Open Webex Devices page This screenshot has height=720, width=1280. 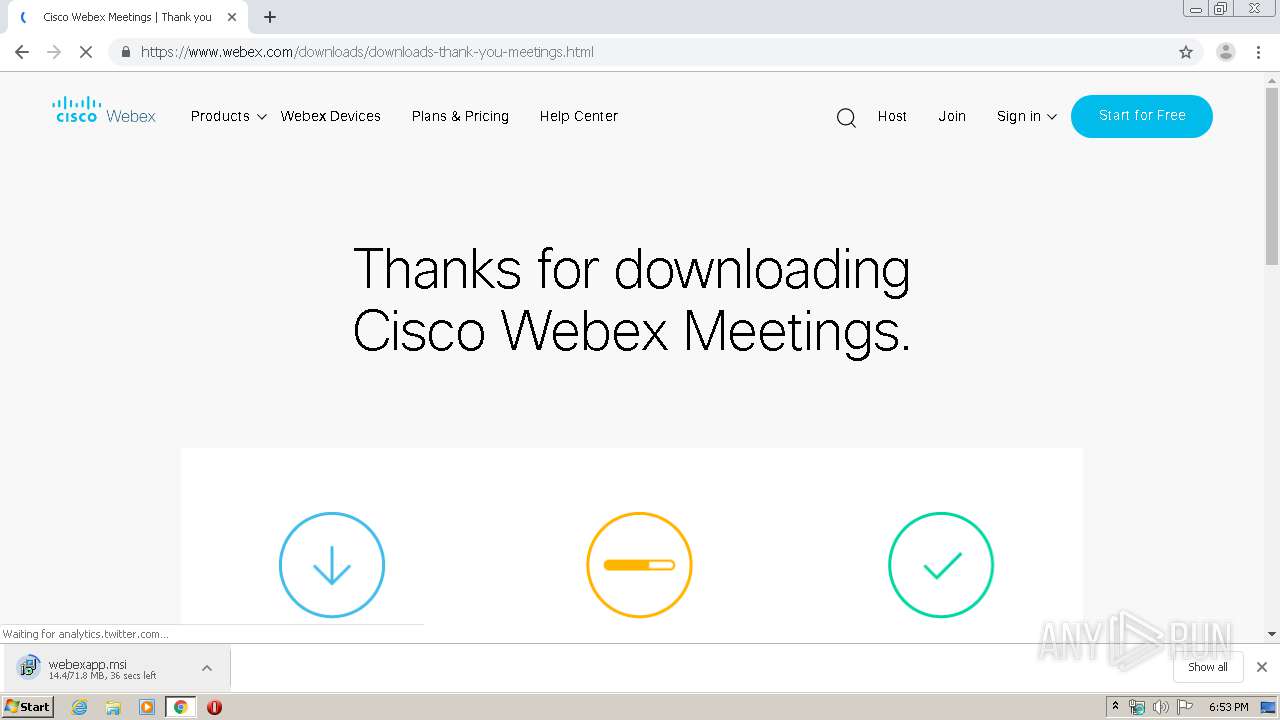(x=331, y=116)
